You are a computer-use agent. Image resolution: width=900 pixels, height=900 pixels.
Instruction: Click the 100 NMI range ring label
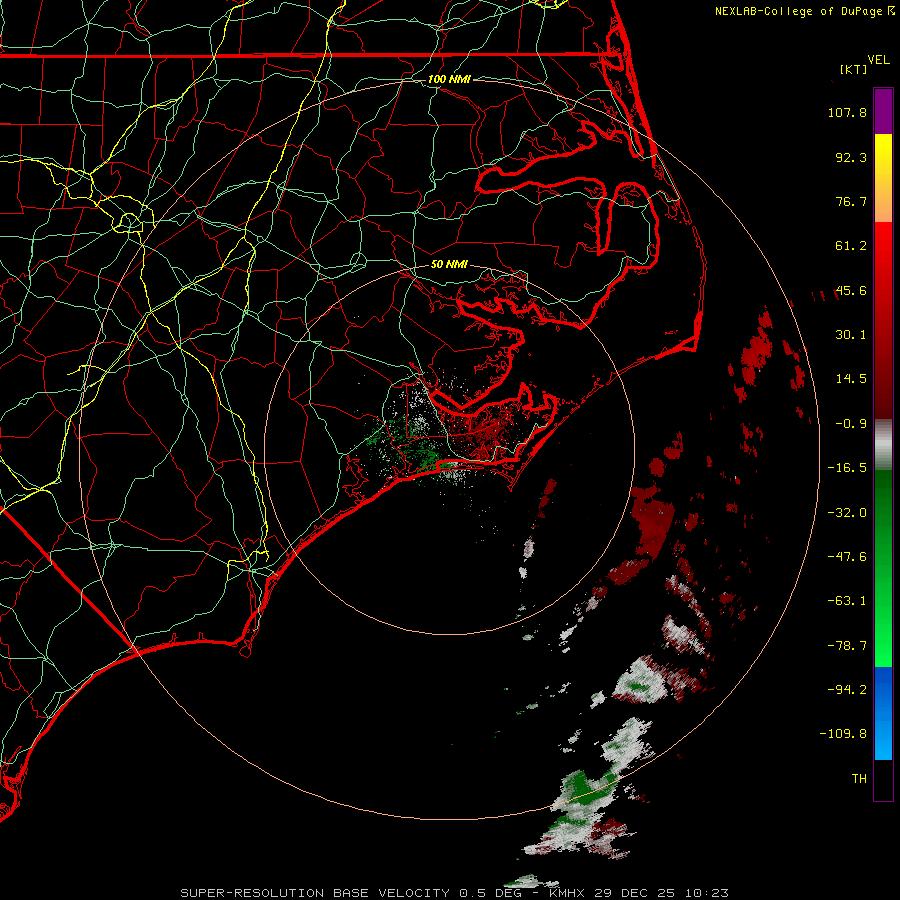coord(449,79)
